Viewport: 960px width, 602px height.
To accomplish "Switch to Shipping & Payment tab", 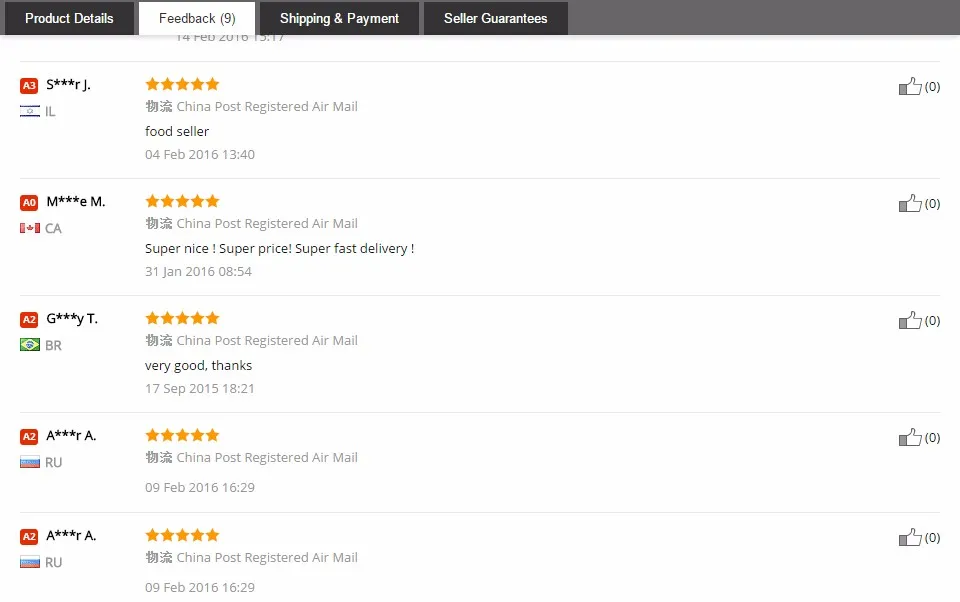I will pyautogui.click(x=339, y=18).
